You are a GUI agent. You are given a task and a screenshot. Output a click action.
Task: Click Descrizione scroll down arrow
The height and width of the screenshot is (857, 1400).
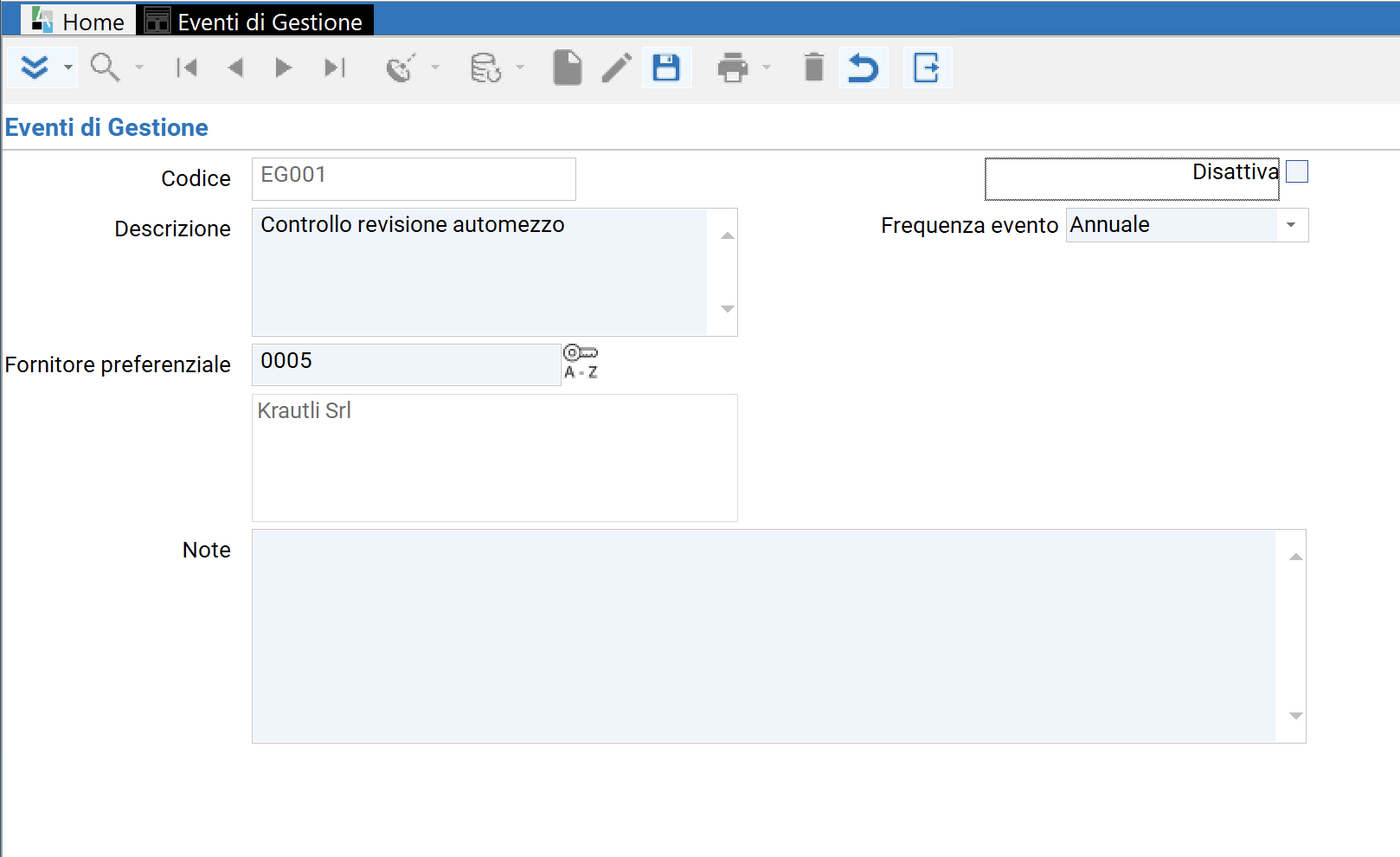click(728, 309)
